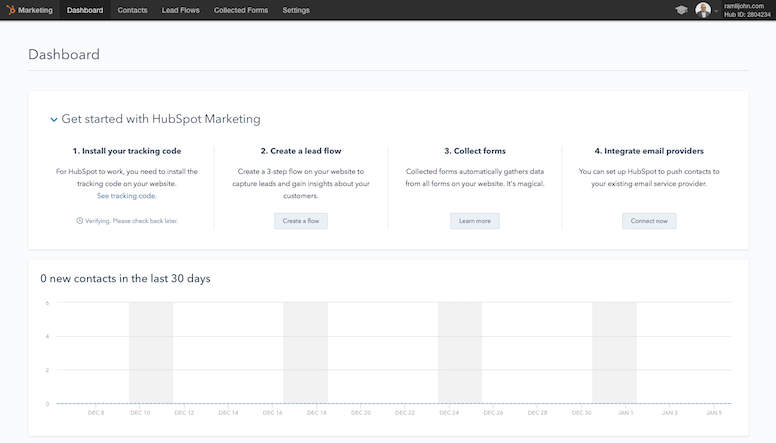
Task: Click the JAN 5 axis label
Action: click(714, 413)
